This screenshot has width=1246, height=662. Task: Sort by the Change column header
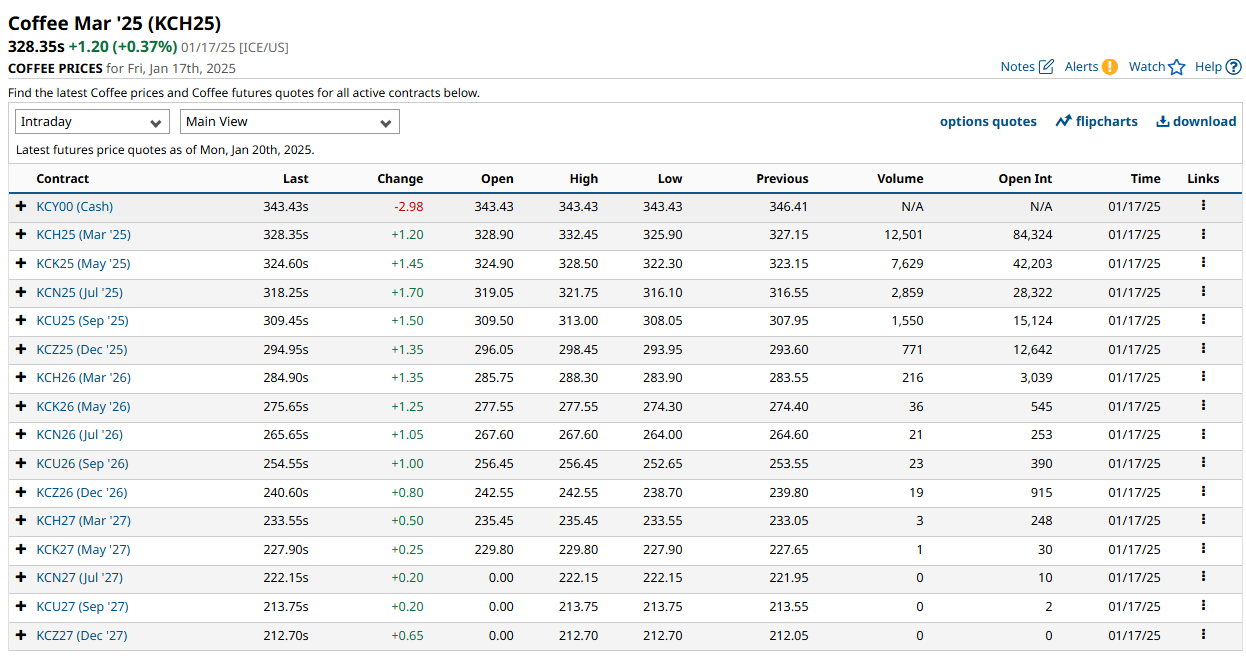[400, 179]
